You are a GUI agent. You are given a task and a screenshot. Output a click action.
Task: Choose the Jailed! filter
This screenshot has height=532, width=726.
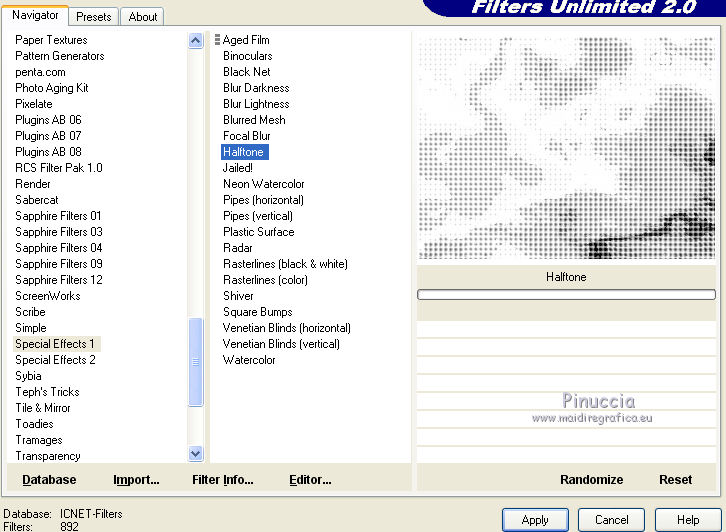coord(238,168)
